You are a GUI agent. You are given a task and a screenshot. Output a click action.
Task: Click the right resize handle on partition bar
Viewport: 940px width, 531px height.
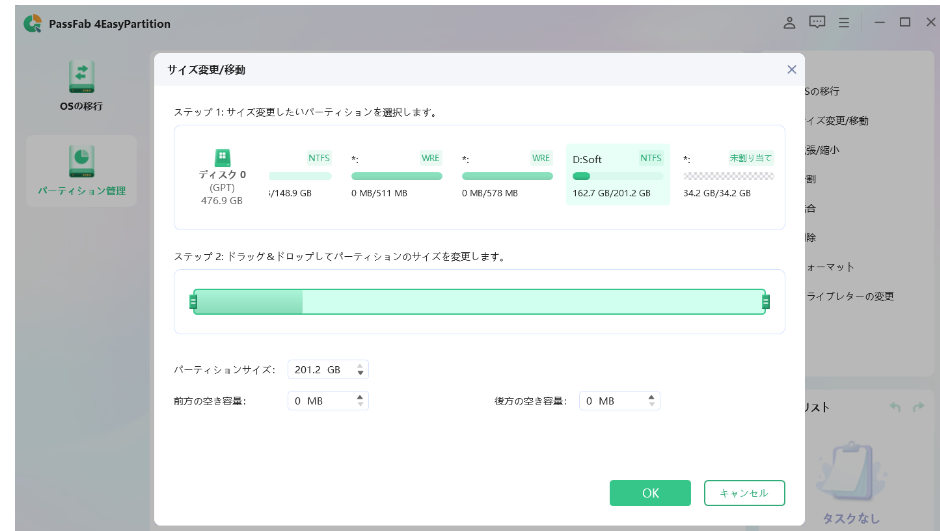click(766, 302)
